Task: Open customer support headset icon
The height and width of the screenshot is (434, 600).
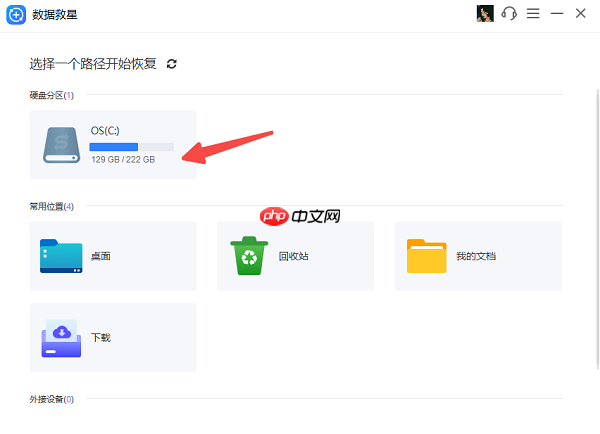Action: 509,13
